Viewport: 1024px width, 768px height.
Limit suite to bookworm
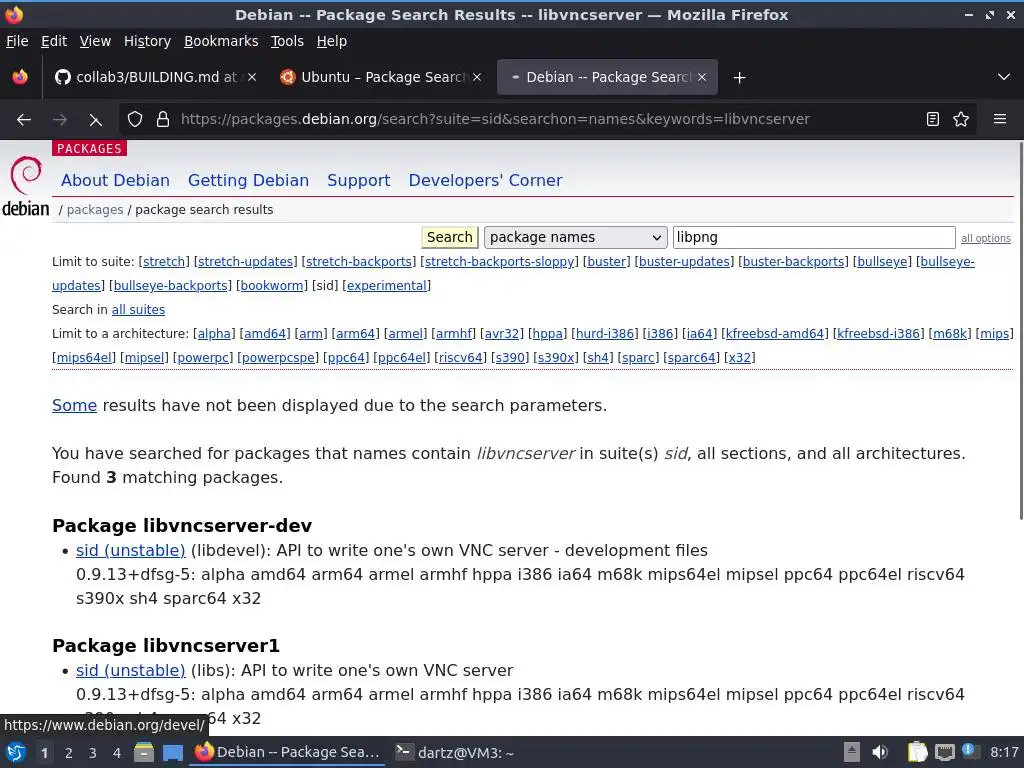[x=272, y=285]
